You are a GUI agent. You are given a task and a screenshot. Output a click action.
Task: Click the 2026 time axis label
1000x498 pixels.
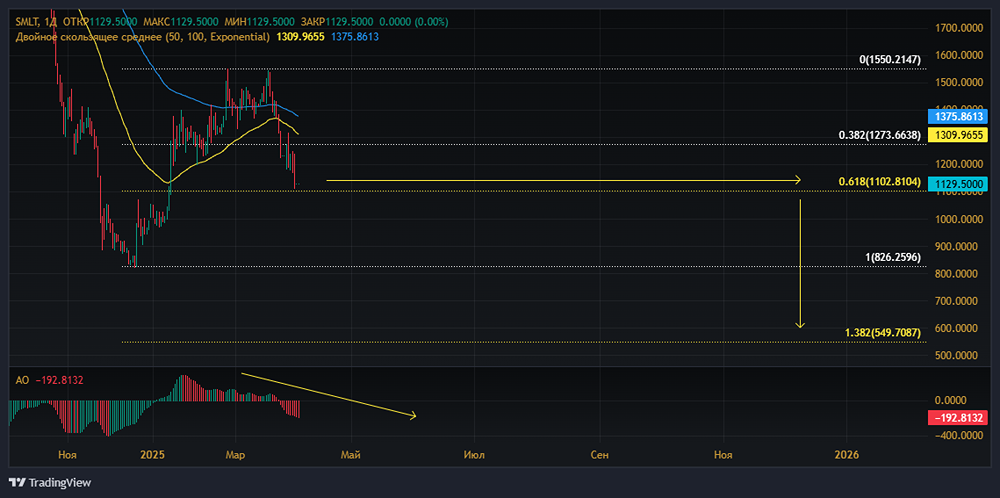pos(846,455)
